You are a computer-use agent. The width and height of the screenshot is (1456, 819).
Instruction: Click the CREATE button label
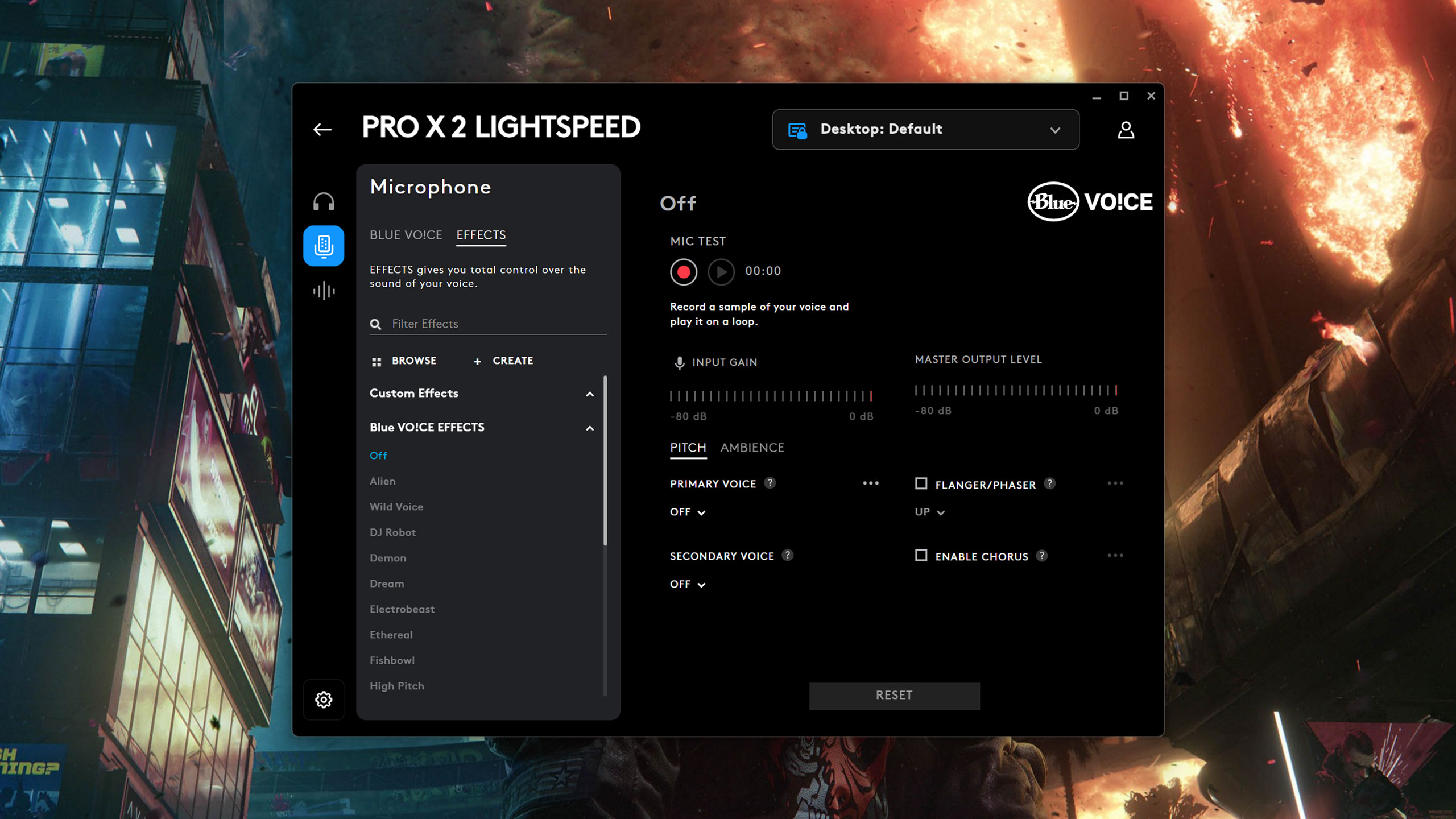[x=512, y=361]
